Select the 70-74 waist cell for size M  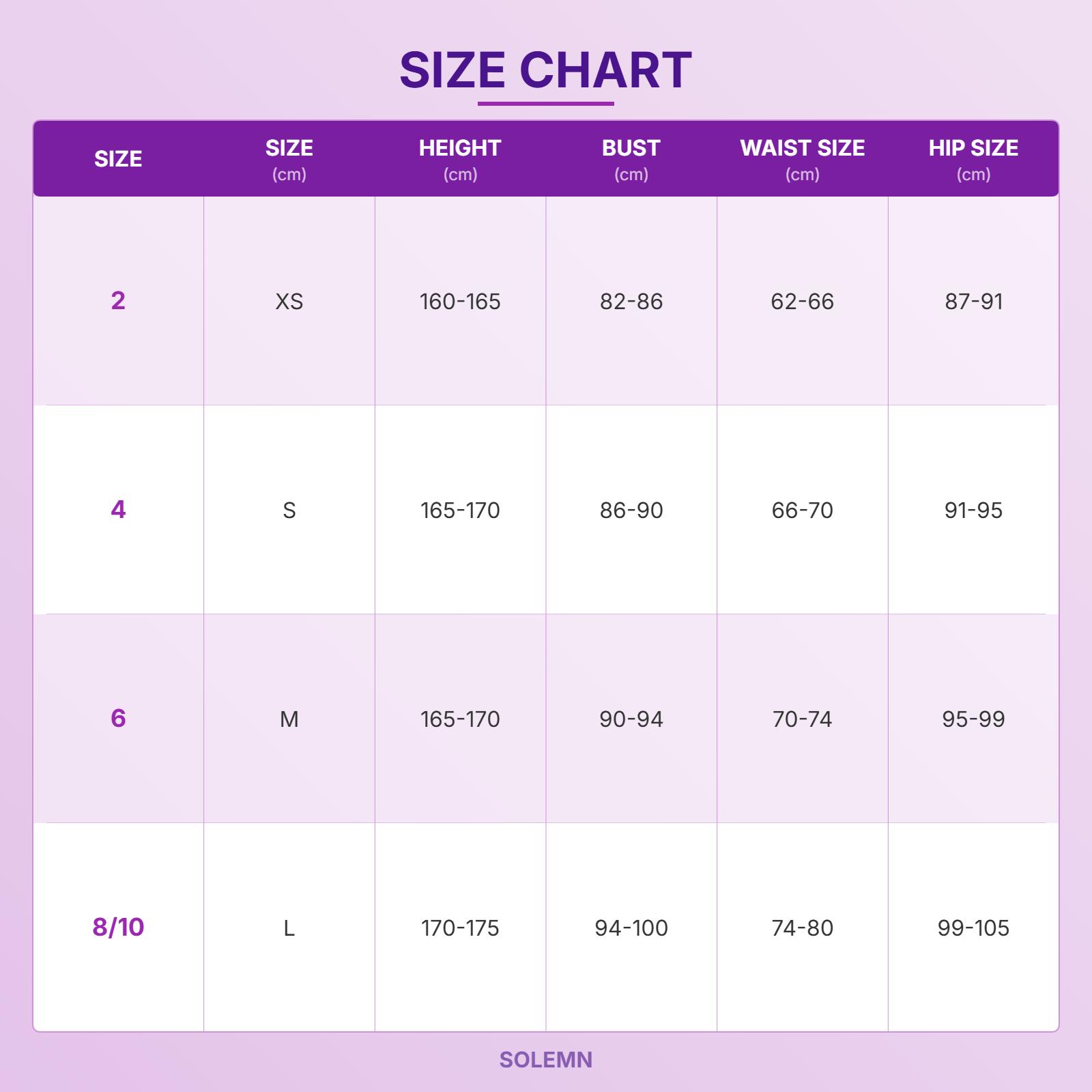coord(802,719)
